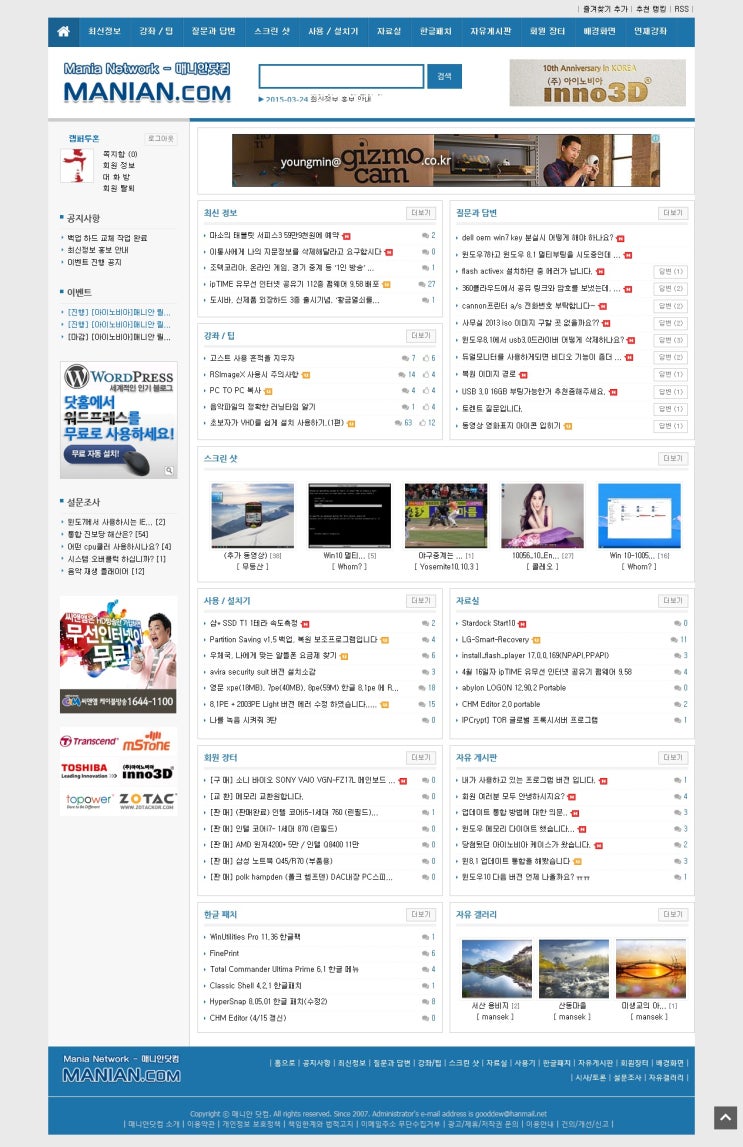Click 더보기 in 질문과 답변 section
Screen dimensions: 743x1147
pyautogui.click(x=673, y=213)
